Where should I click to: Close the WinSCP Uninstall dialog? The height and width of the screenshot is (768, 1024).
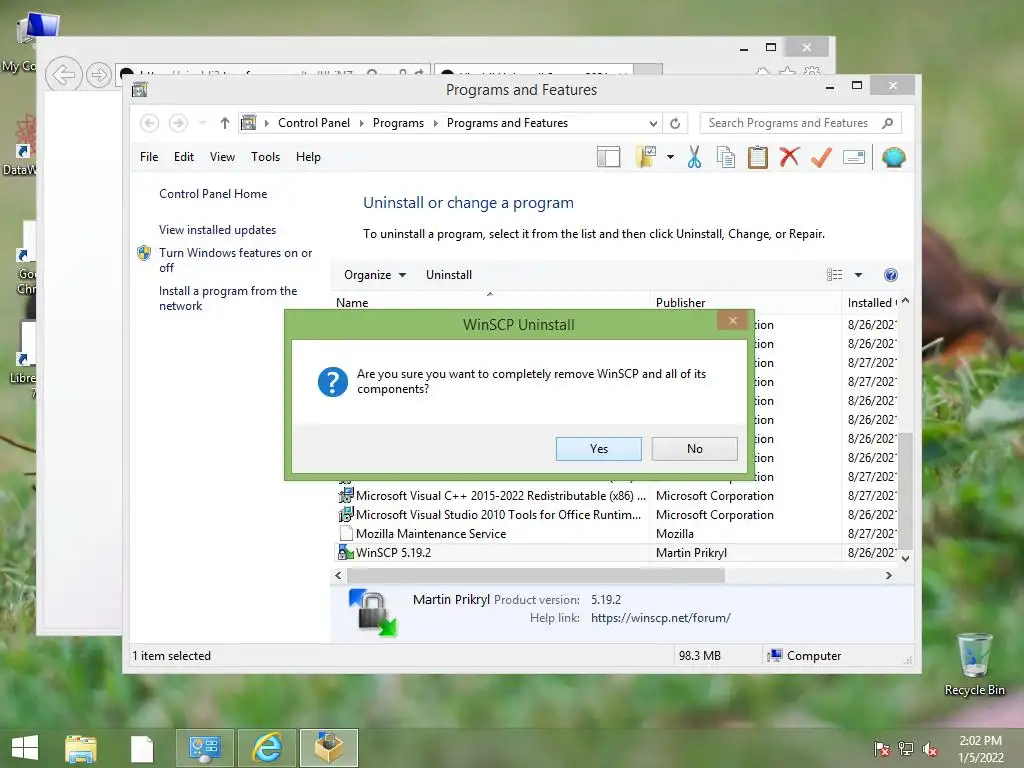coord(732,320)
